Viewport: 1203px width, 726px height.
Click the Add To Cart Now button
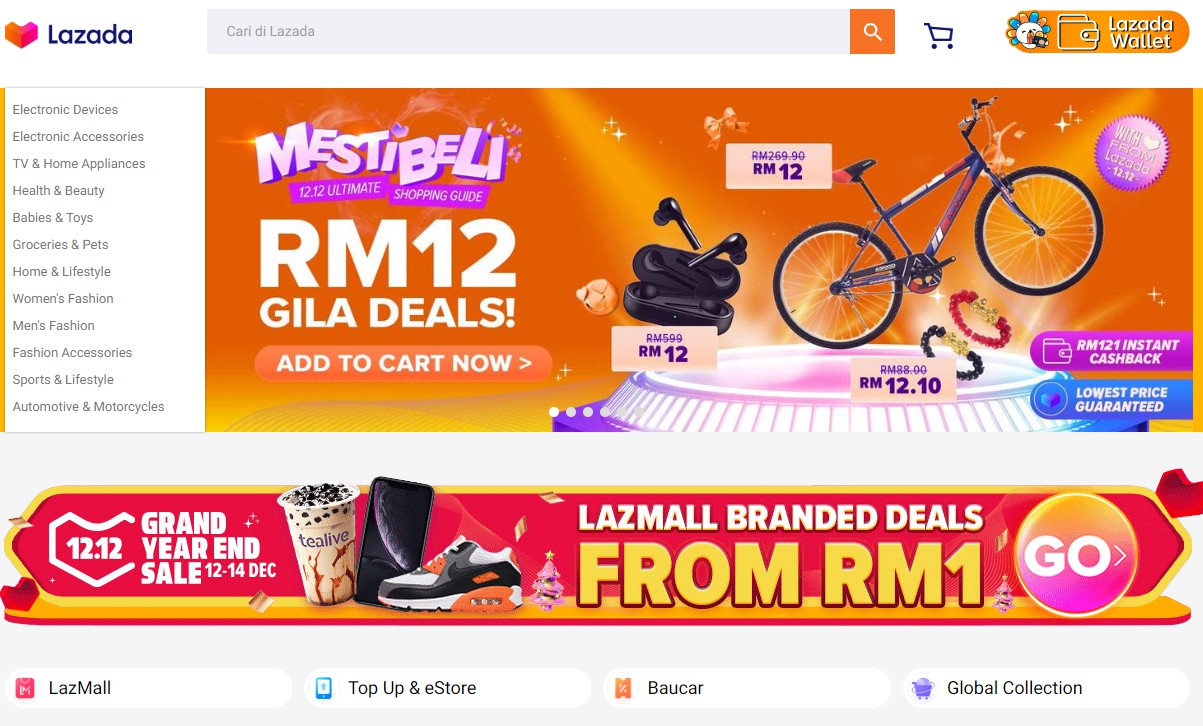403,364
